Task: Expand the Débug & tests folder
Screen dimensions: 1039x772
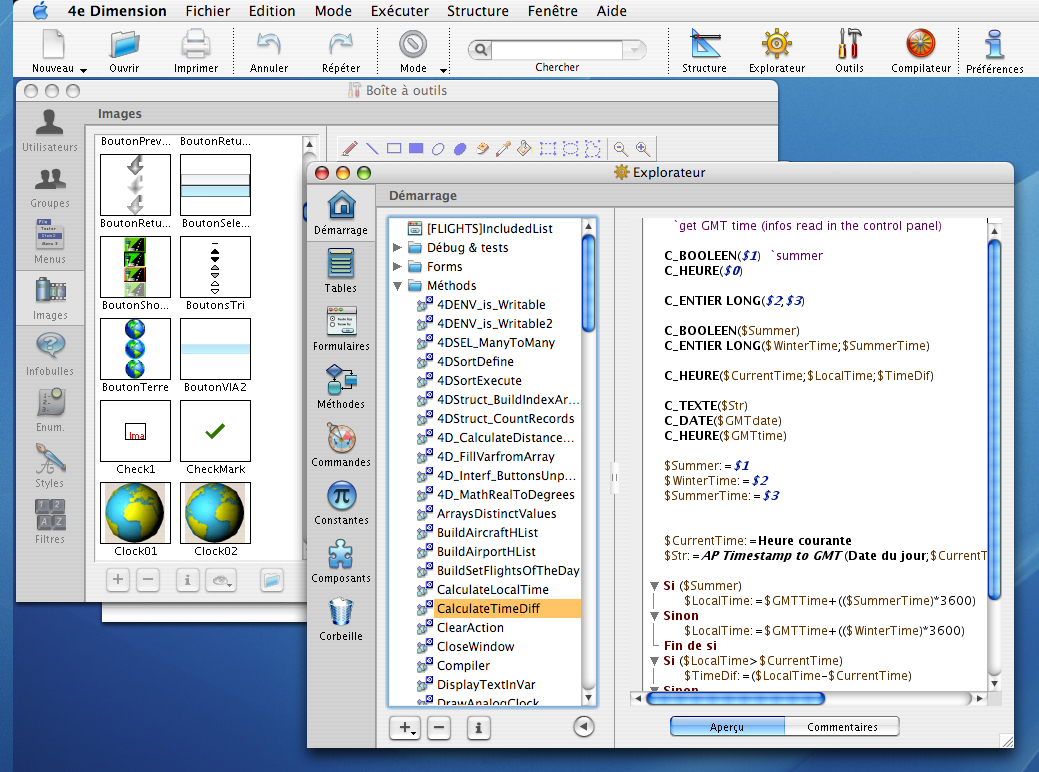Action: [x=397, y=247]
